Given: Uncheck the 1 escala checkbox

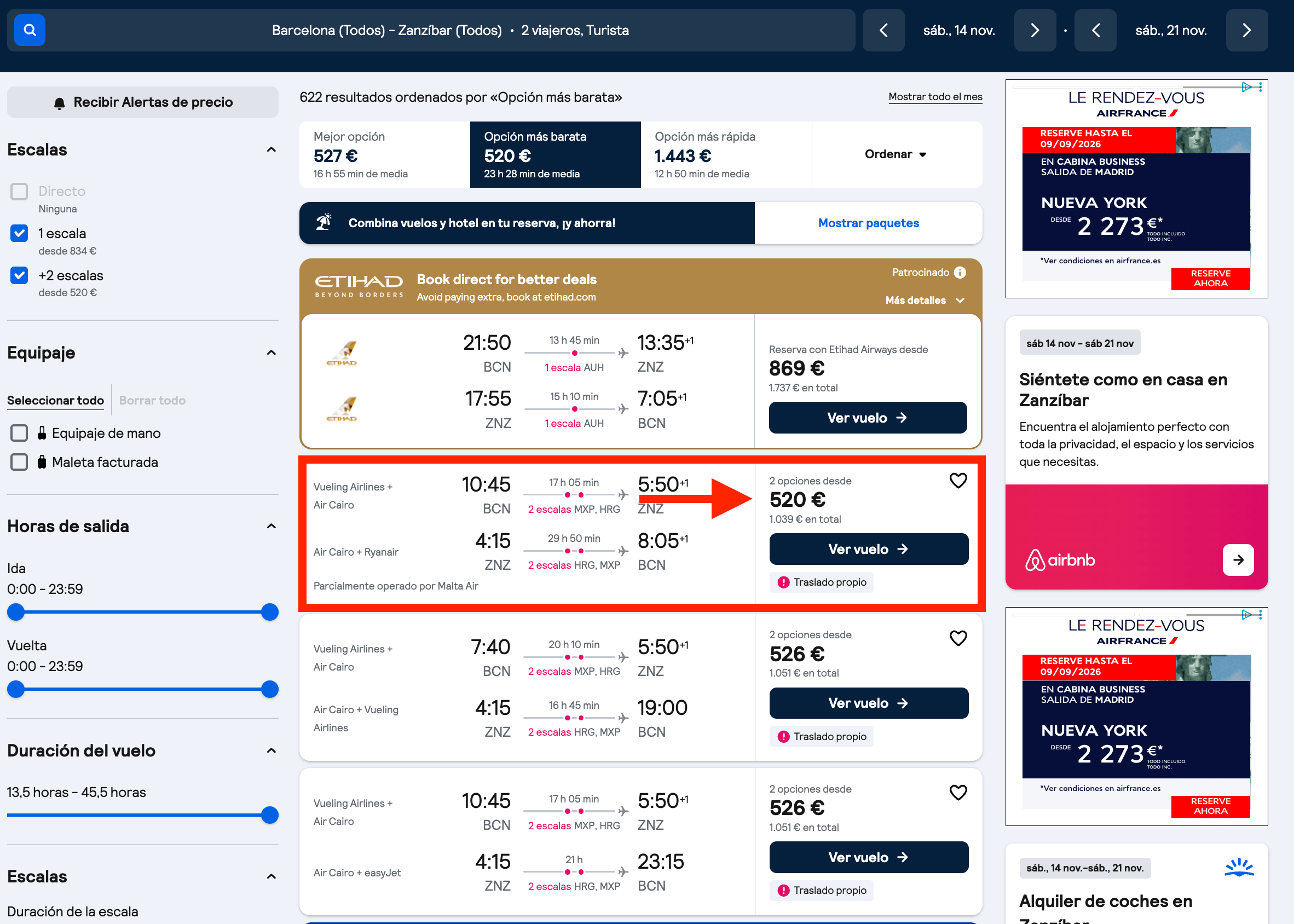Looking at the screenshot, I should coord(19,233).
